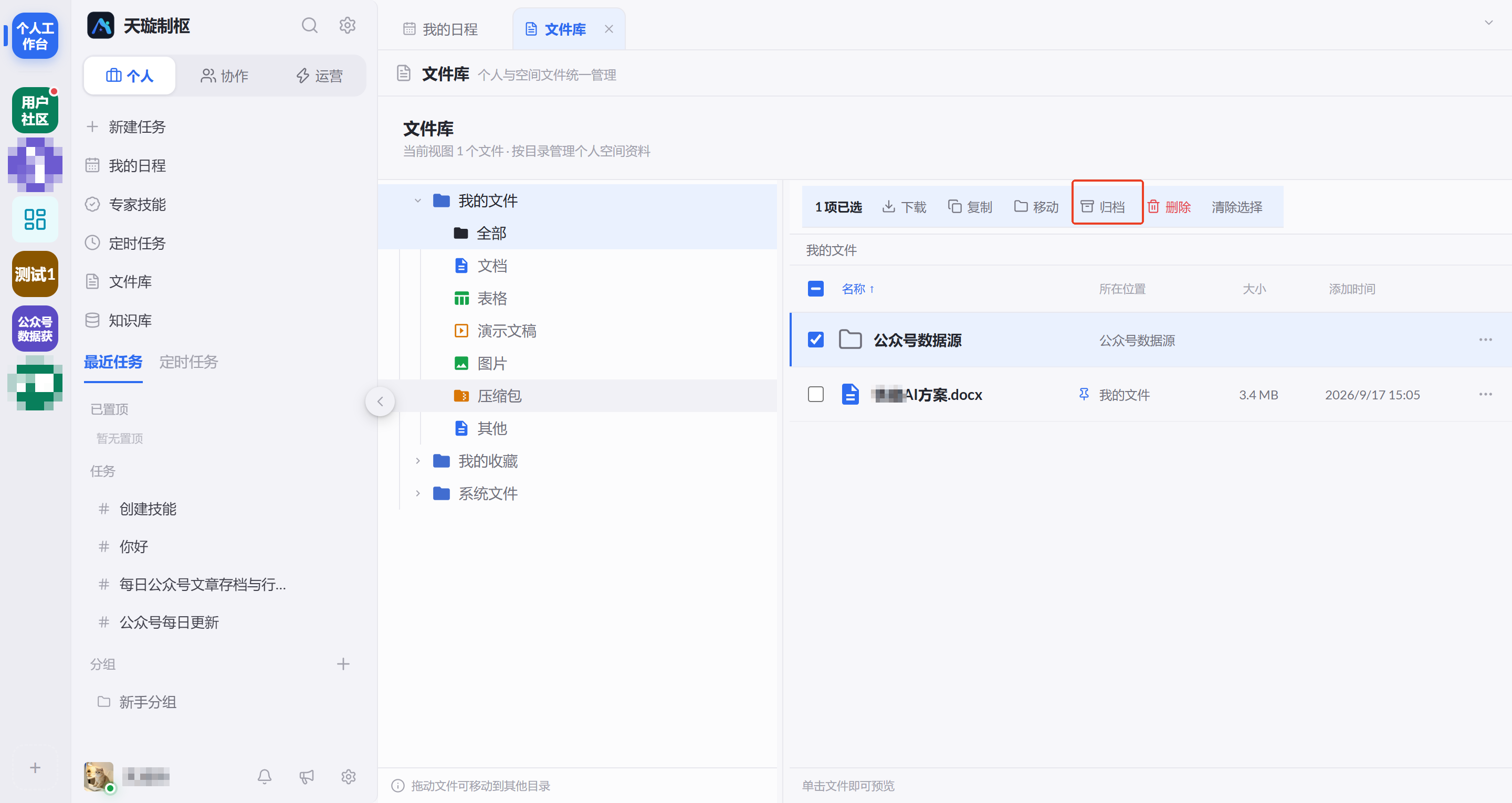Screen dimensions: 1512x803
Task: Click the 归档 archive button
Action: click(1102, 207)
